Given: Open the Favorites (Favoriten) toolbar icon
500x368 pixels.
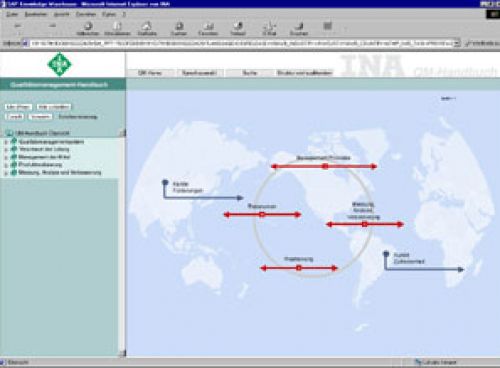Looking at the screenshot, I should [208, 28].
